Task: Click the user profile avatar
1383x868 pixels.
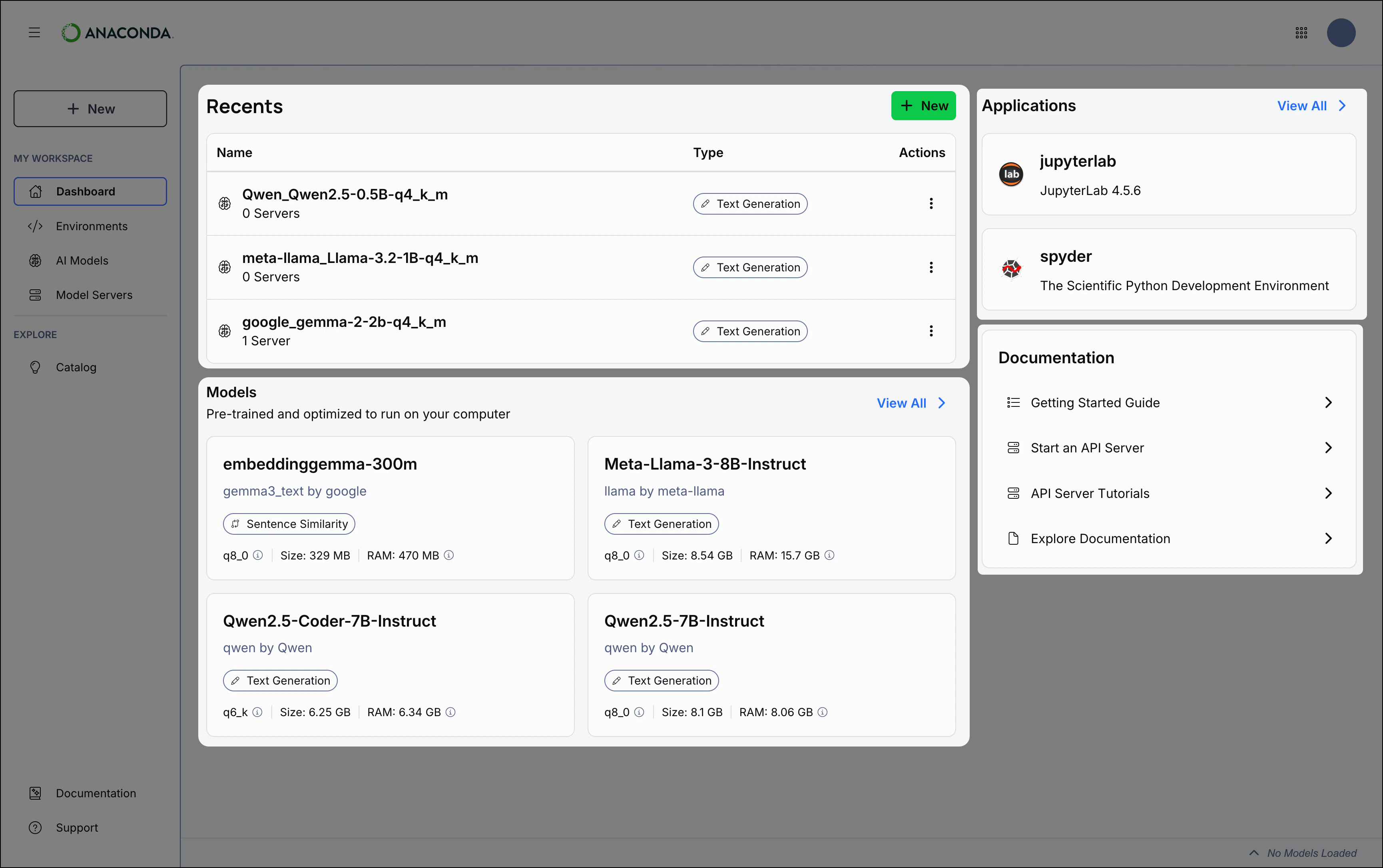Action: 1341,33
